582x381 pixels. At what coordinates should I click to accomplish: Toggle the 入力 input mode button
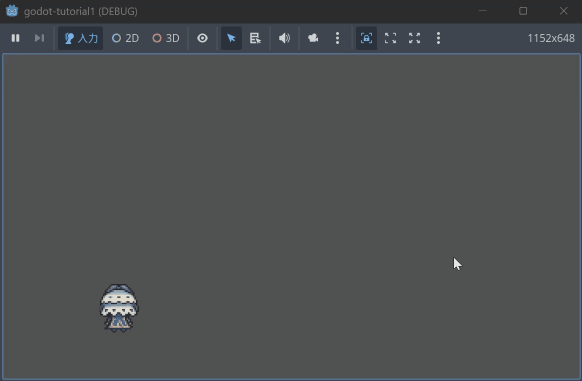coord(81,38)
